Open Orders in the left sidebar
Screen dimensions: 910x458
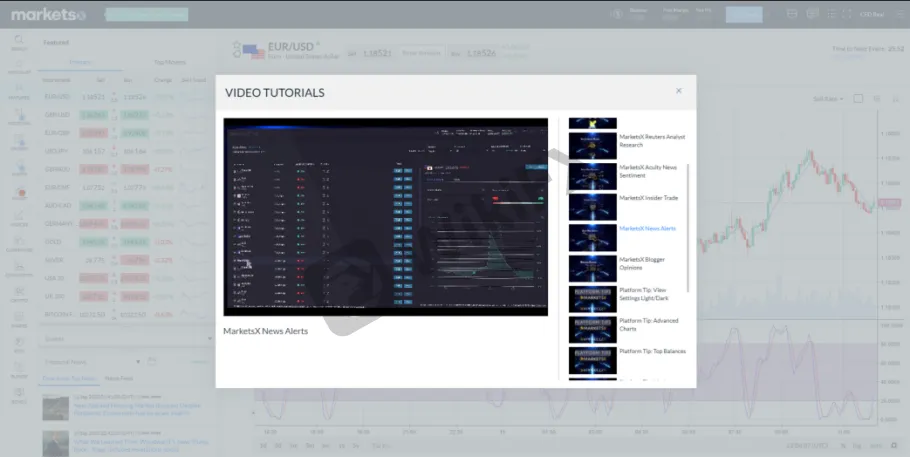pos(19,143)
